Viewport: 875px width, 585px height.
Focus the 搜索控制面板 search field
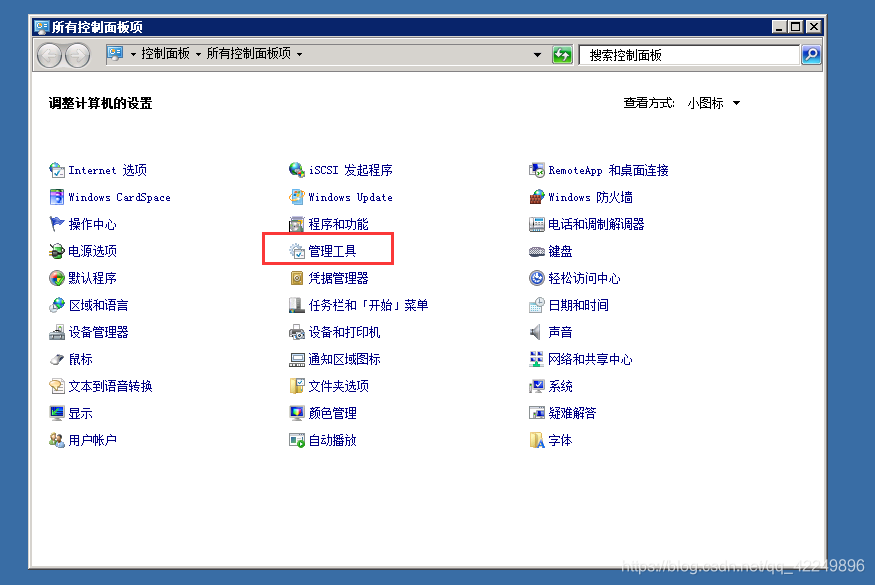(x=690, y=55)
